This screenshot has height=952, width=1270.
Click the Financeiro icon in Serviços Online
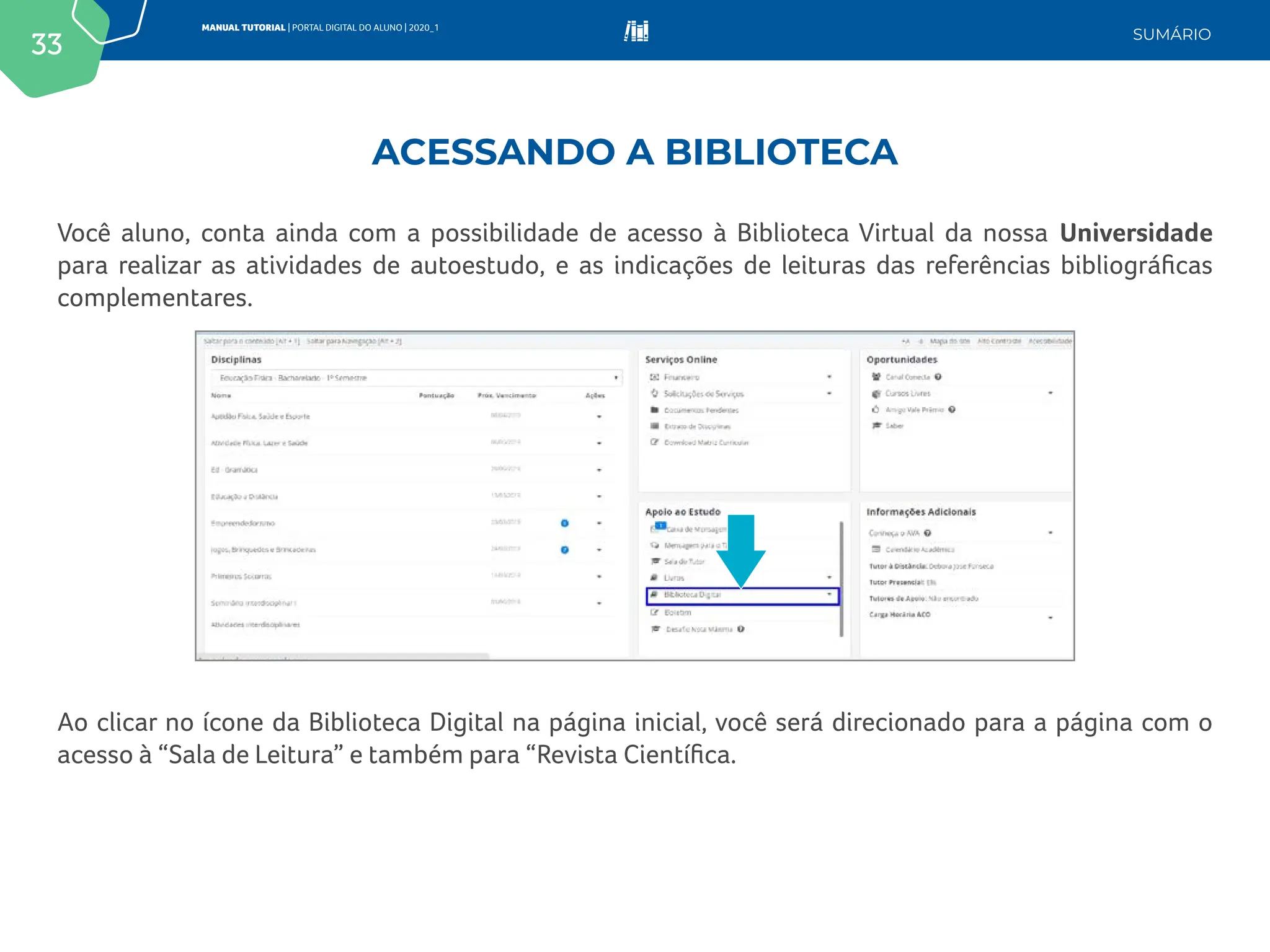pos(654,377)
